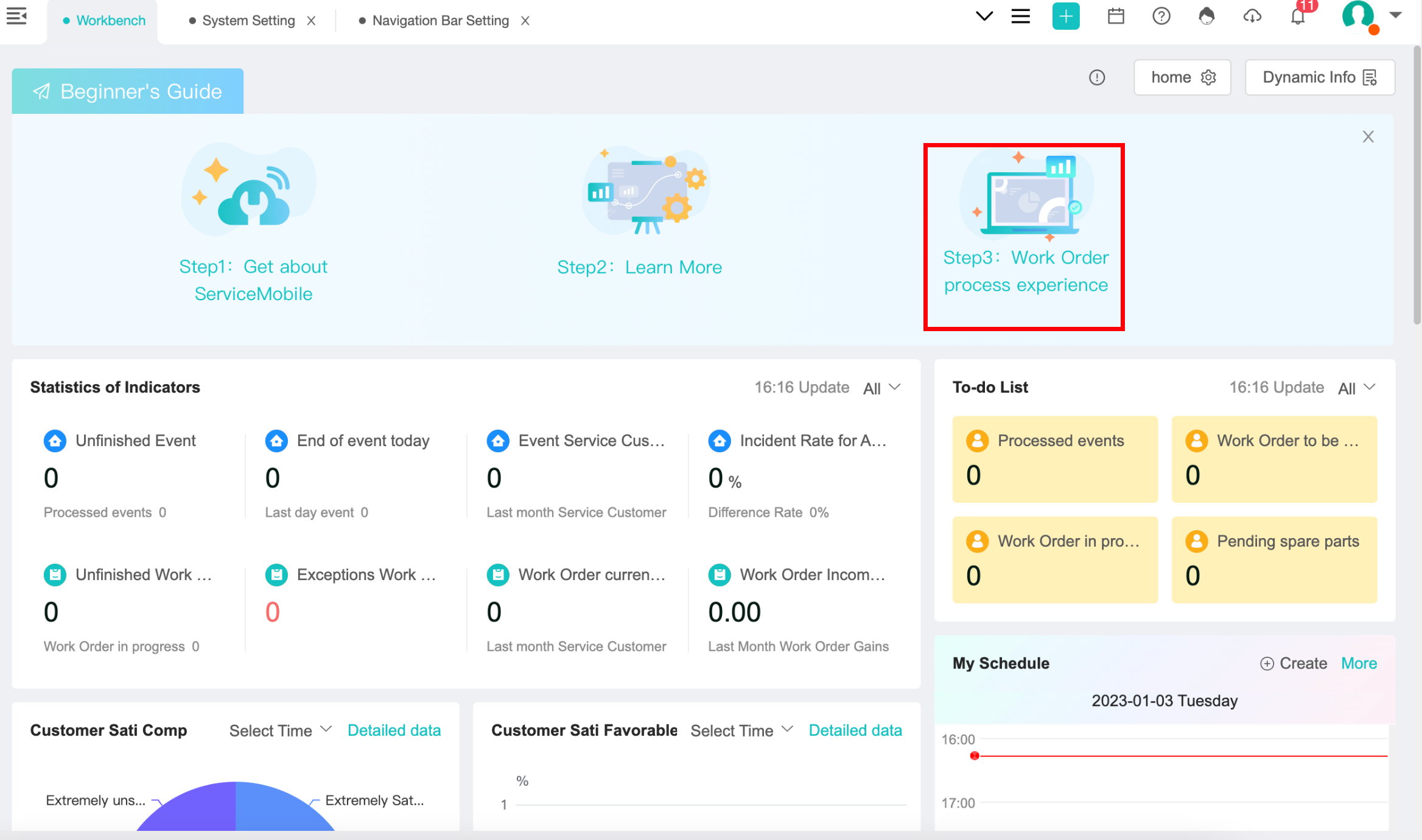The height and width of the screenshot is (840, 1422).
Task: Open the cloud download icon
Action: [x=1252, y=16]
